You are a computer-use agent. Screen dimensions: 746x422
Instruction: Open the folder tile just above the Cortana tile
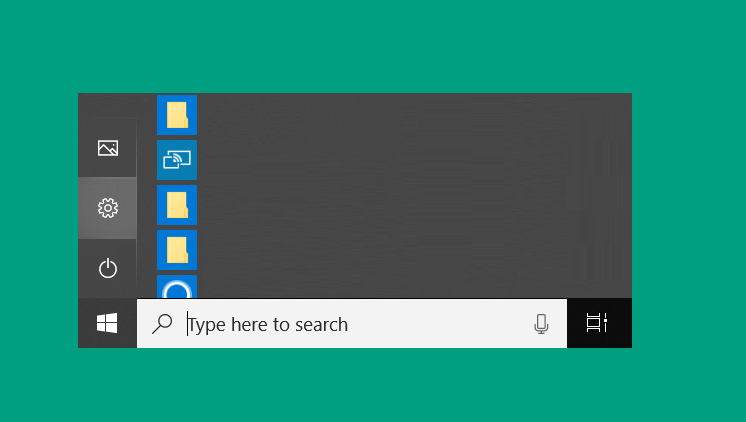(177, 250)
